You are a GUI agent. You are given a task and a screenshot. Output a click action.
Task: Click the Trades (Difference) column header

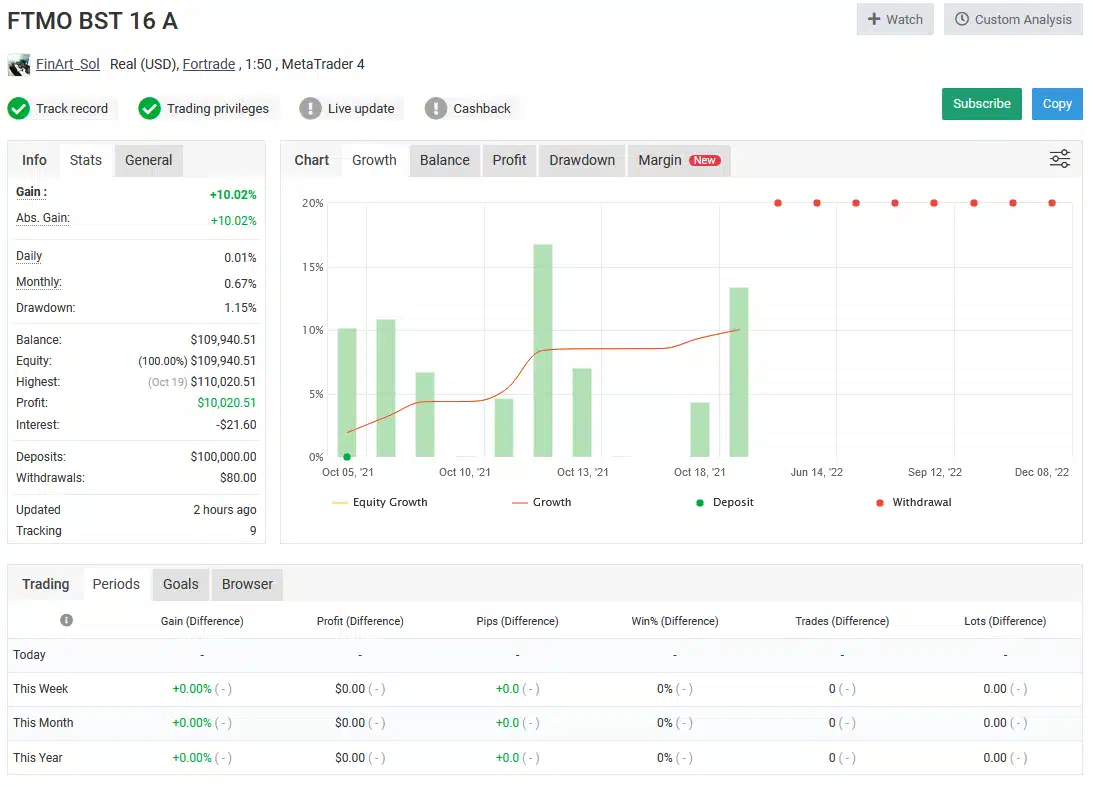coord(842,621)
